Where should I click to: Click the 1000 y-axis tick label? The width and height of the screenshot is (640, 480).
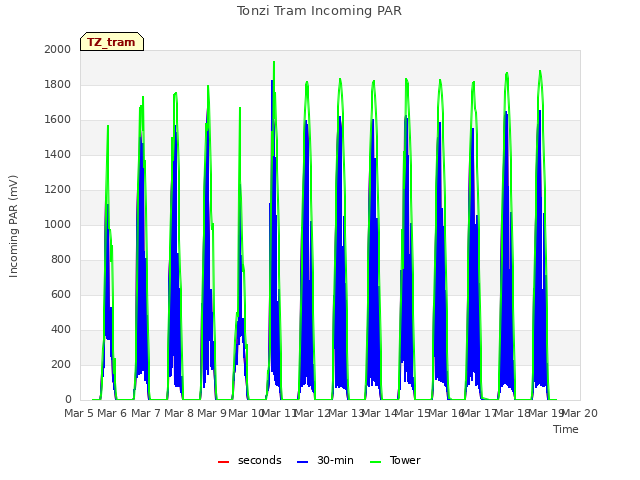[x=58, y=224]
